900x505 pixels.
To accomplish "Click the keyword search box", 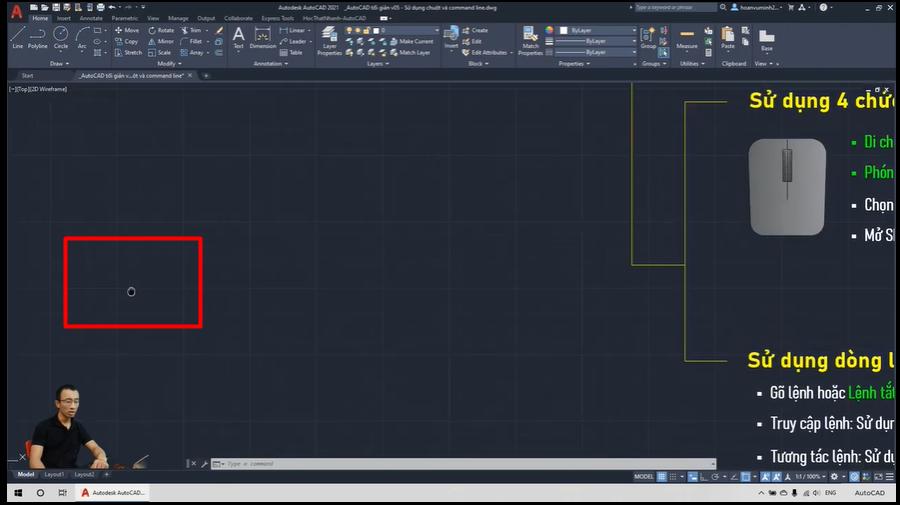I will click(676, 7).
